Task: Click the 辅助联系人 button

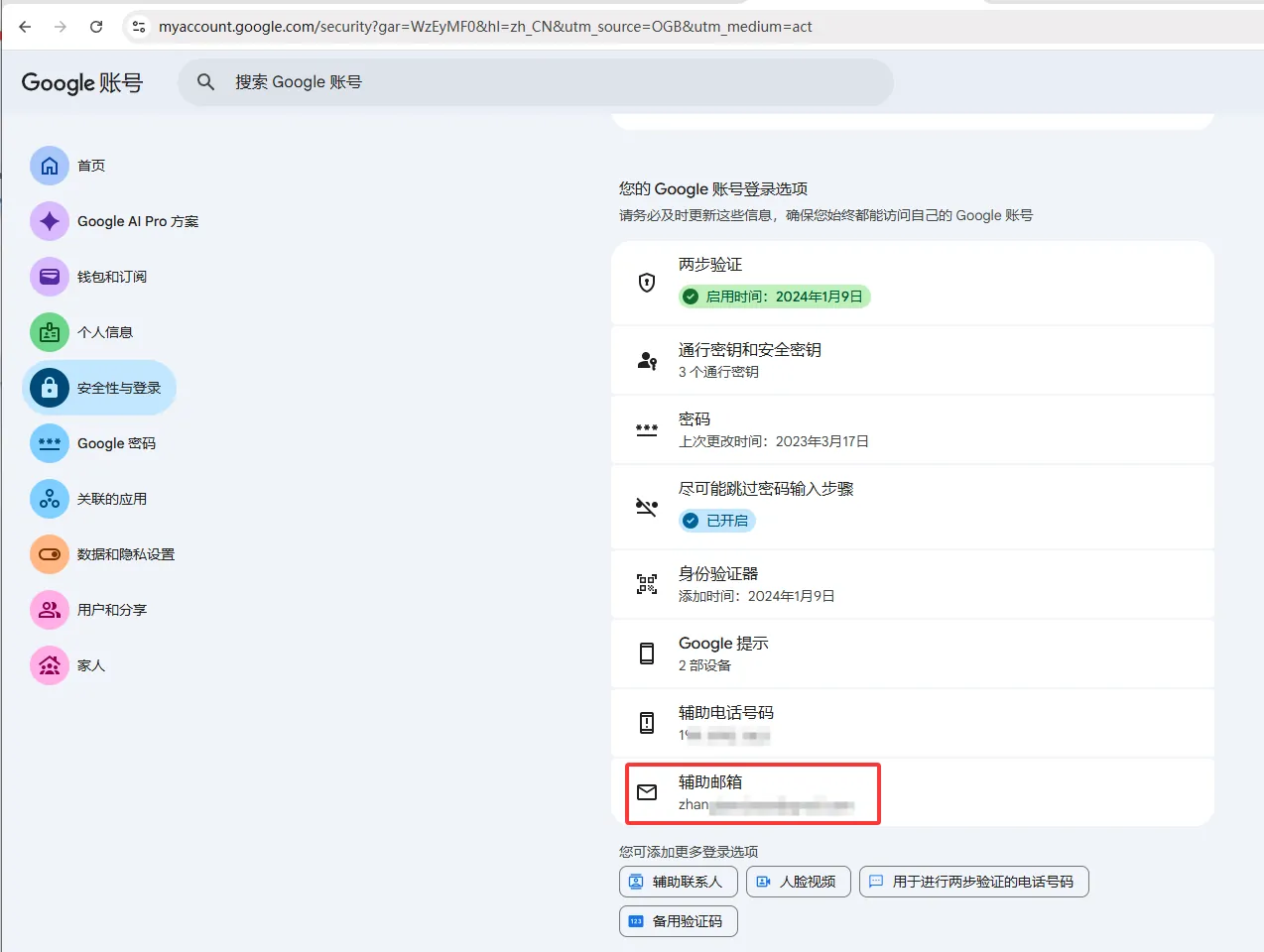Action: (679, 882)
